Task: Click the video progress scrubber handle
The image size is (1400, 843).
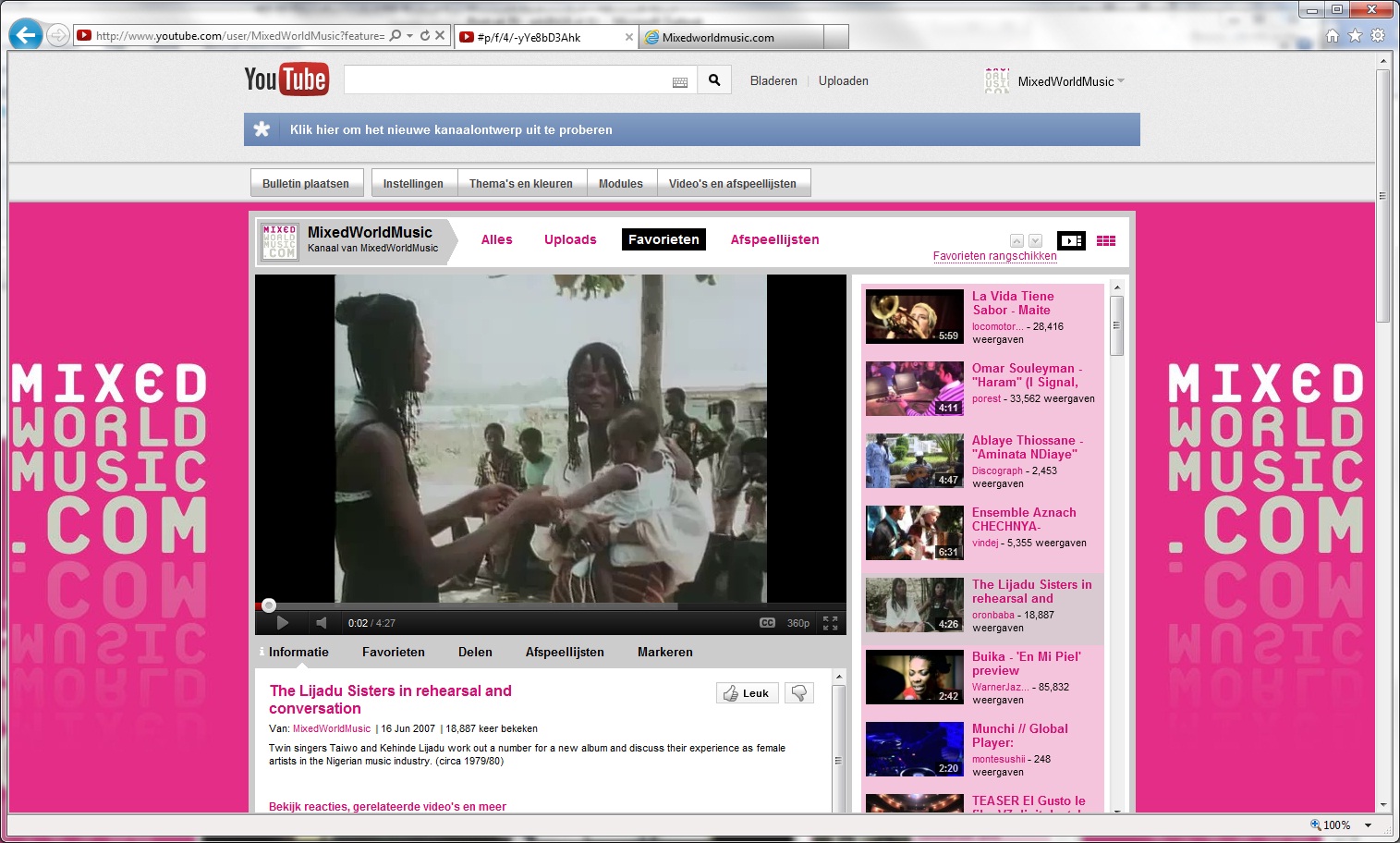Action: 268,605
